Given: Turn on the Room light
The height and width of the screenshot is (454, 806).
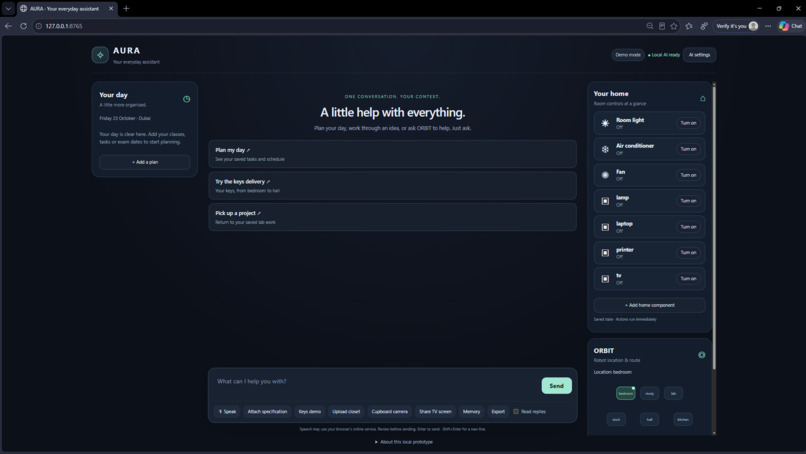Looking at the screenshot, I should pos(688,123).
